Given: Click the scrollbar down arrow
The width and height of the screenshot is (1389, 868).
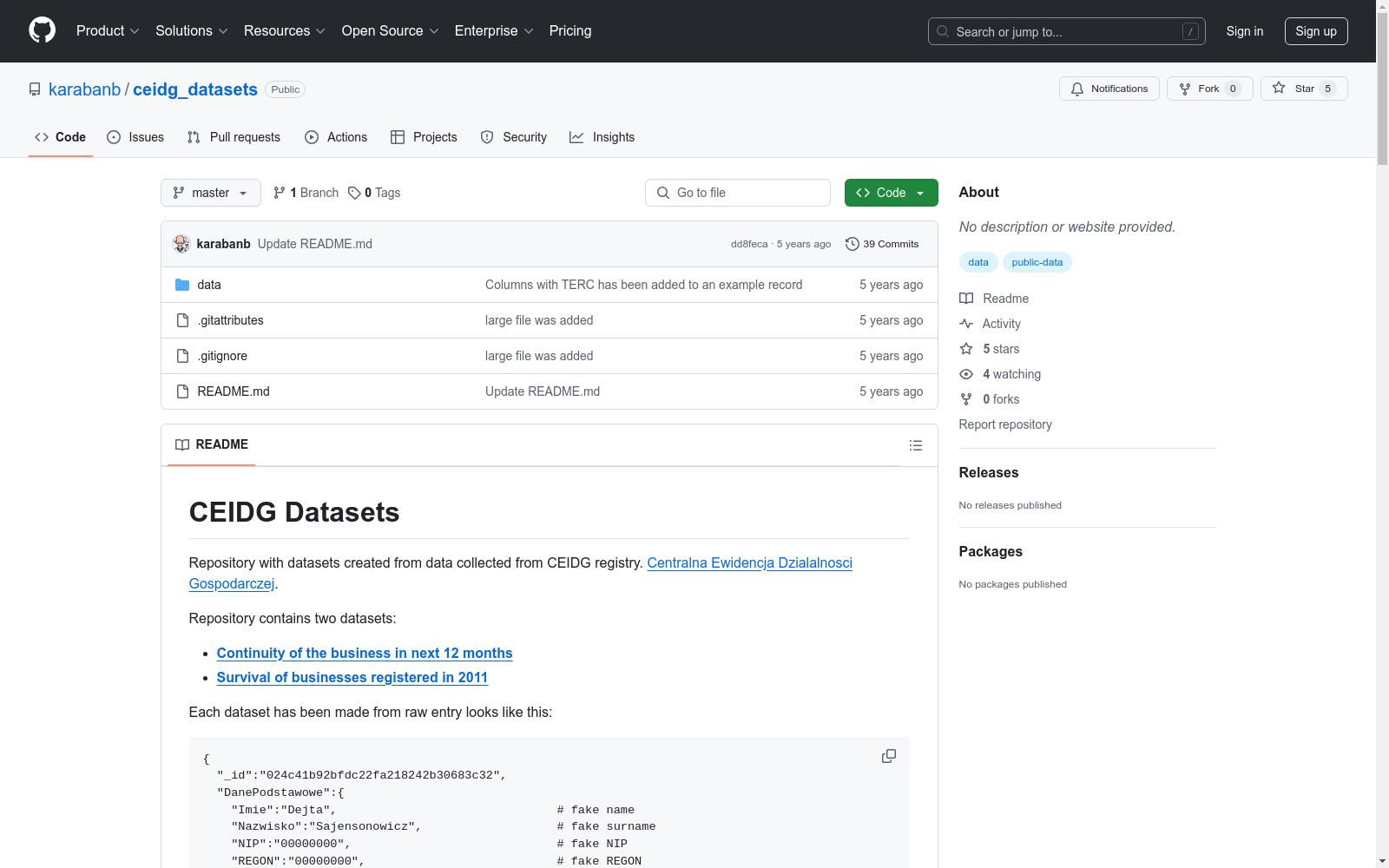Looking at the screenshot, I should point(1382,861).
